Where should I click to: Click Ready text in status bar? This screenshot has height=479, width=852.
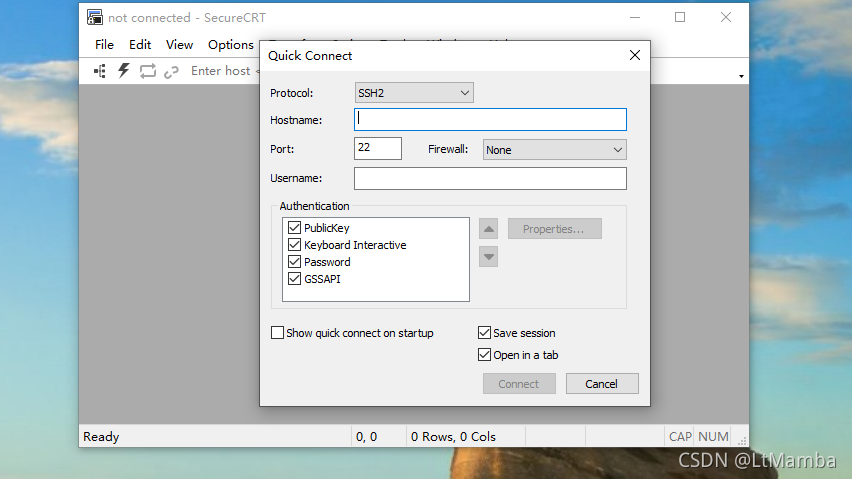(x=101, y=436)
